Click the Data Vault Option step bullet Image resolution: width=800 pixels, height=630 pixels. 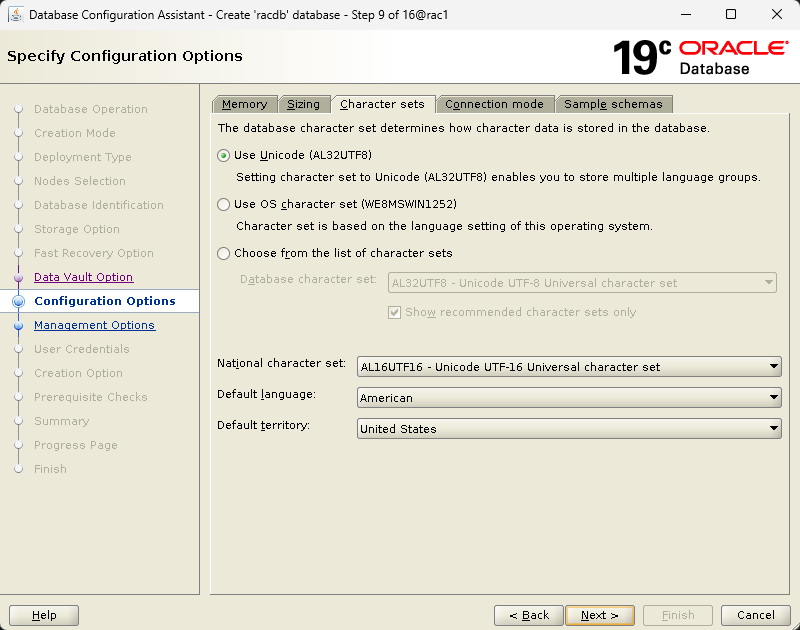pyautogui.click(x=18, y=278)
